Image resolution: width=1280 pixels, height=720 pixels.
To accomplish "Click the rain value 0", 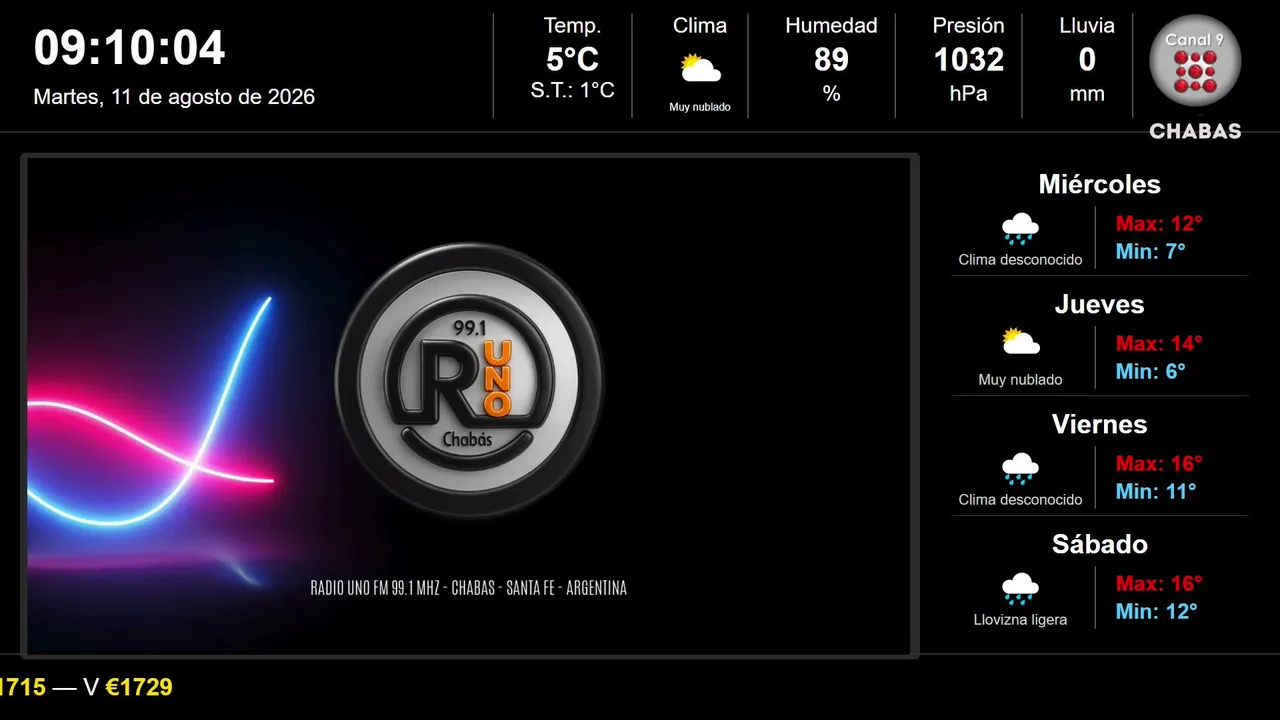I will pyautogui.click(x=1087, y=60).
